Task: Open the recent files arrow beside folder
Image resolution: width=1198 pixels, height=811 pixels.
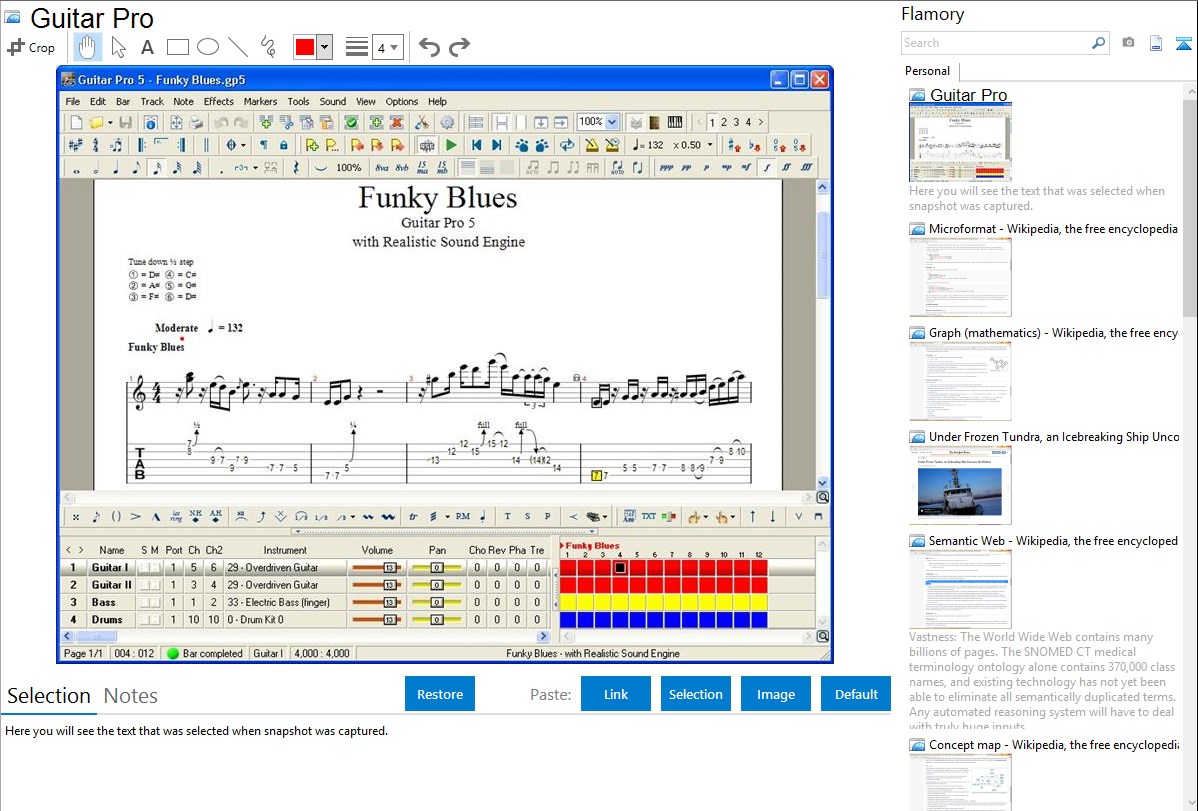Action: click(110, 122)
